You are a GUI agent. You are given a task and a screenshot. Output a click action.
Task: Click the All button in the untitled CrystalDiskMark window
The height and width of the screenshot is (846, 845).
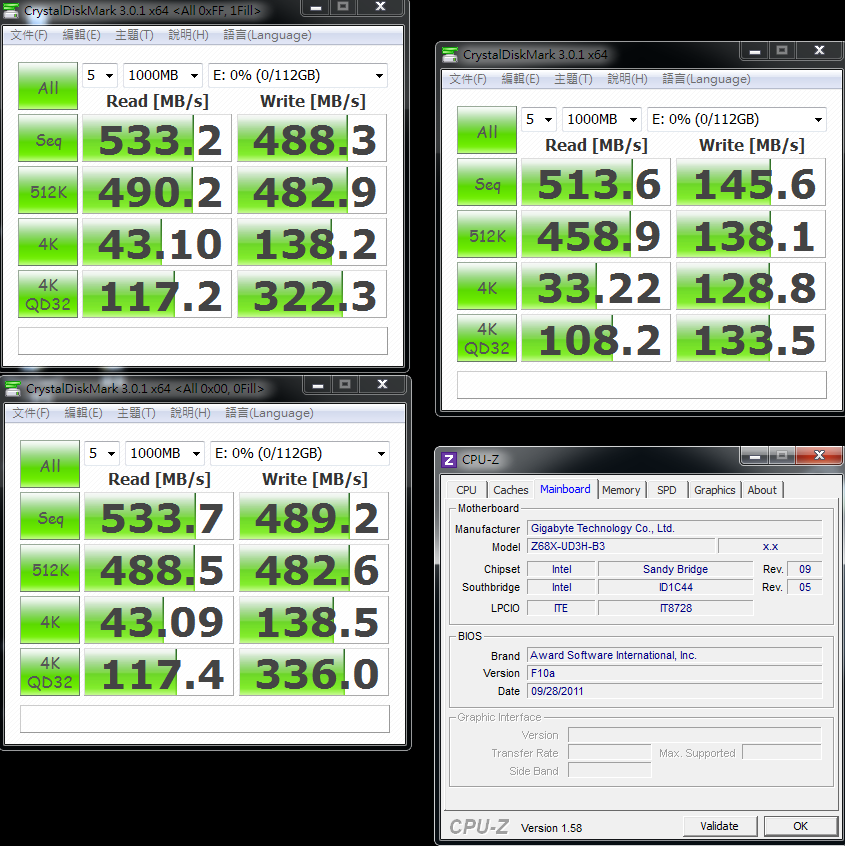487,131
